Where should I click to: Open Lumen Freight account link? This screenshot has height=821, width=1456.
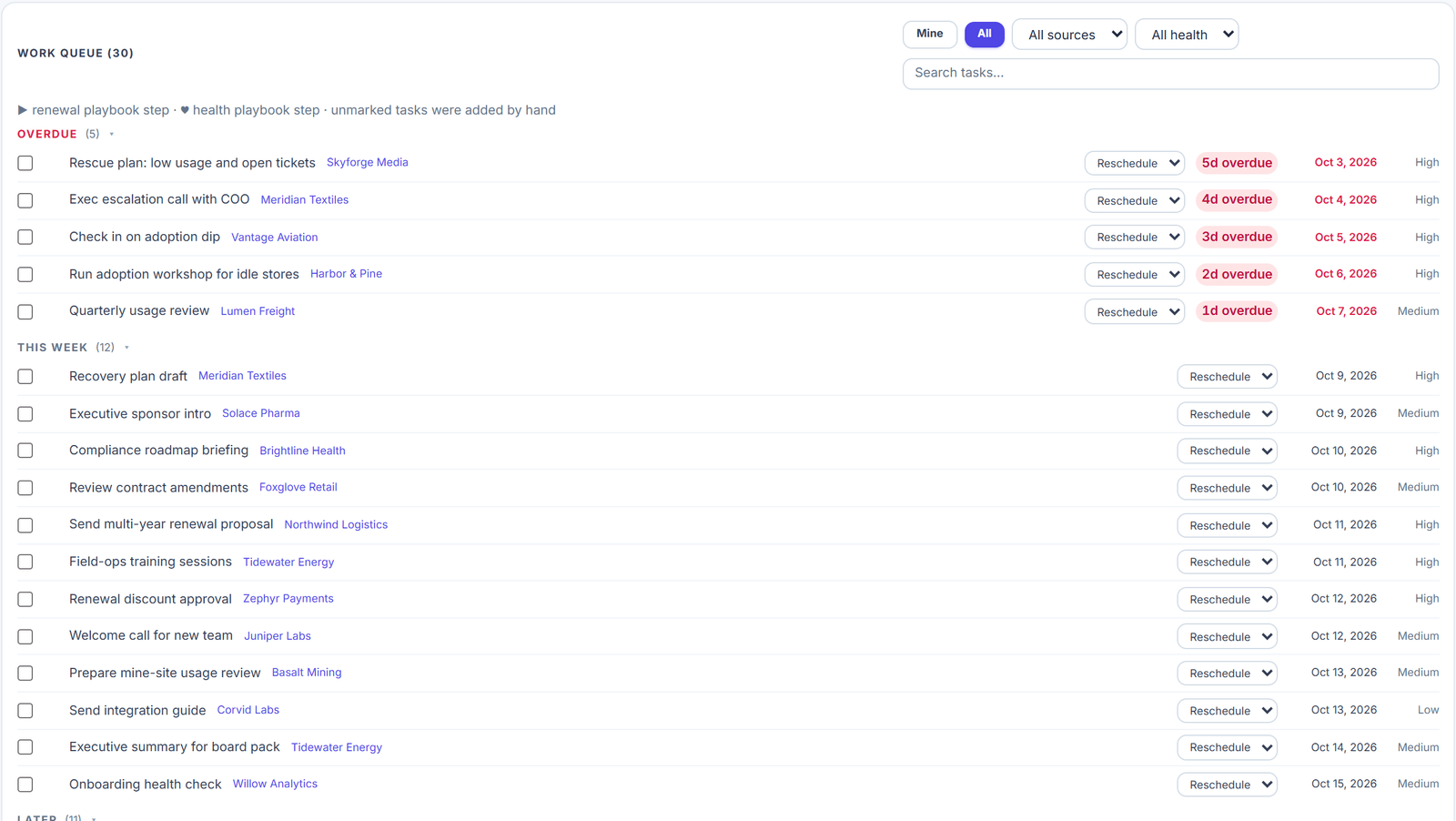258,310
